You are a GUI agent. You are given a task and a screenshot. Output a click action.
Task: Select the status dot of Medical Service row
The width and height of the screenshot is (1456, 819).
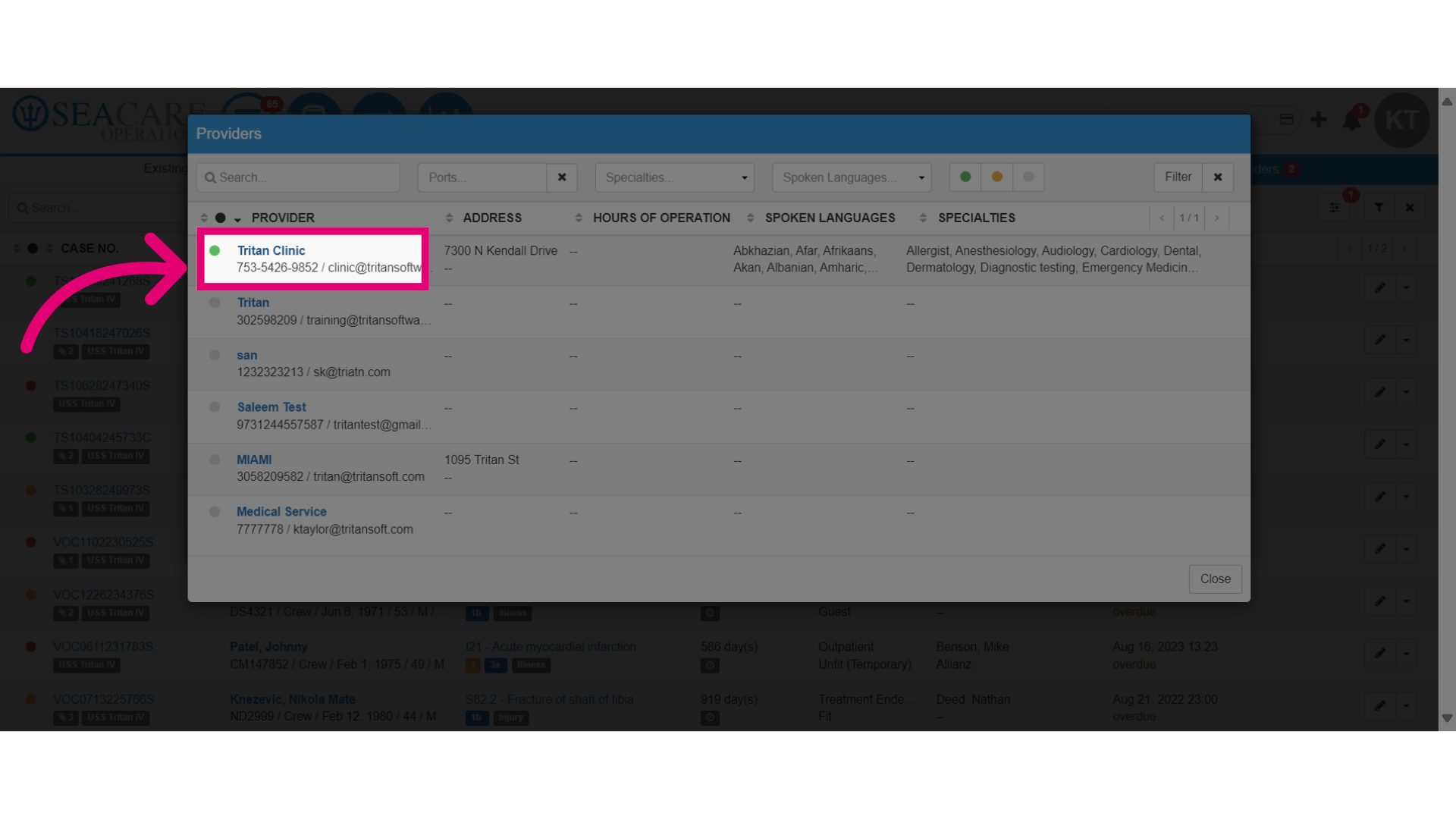[215, 512]
